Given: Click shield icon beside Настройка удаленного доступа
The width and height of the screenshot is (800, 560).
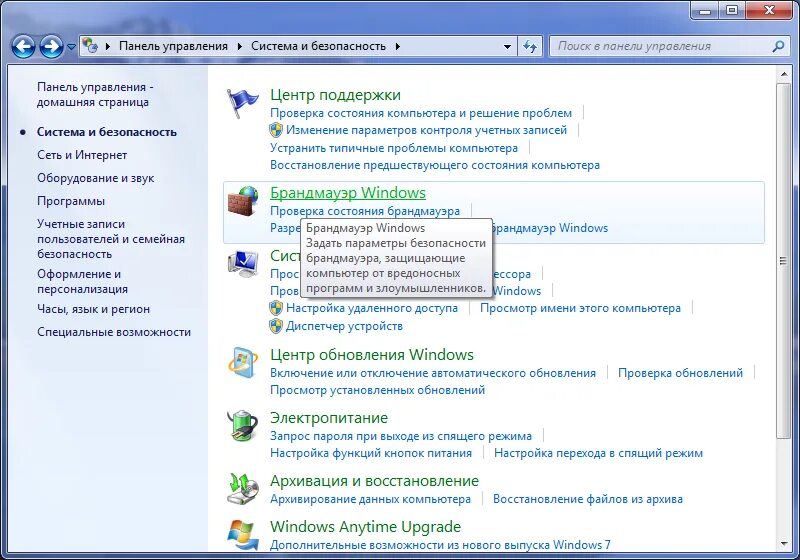Looking at the screenshot, I should pos(276,308).
